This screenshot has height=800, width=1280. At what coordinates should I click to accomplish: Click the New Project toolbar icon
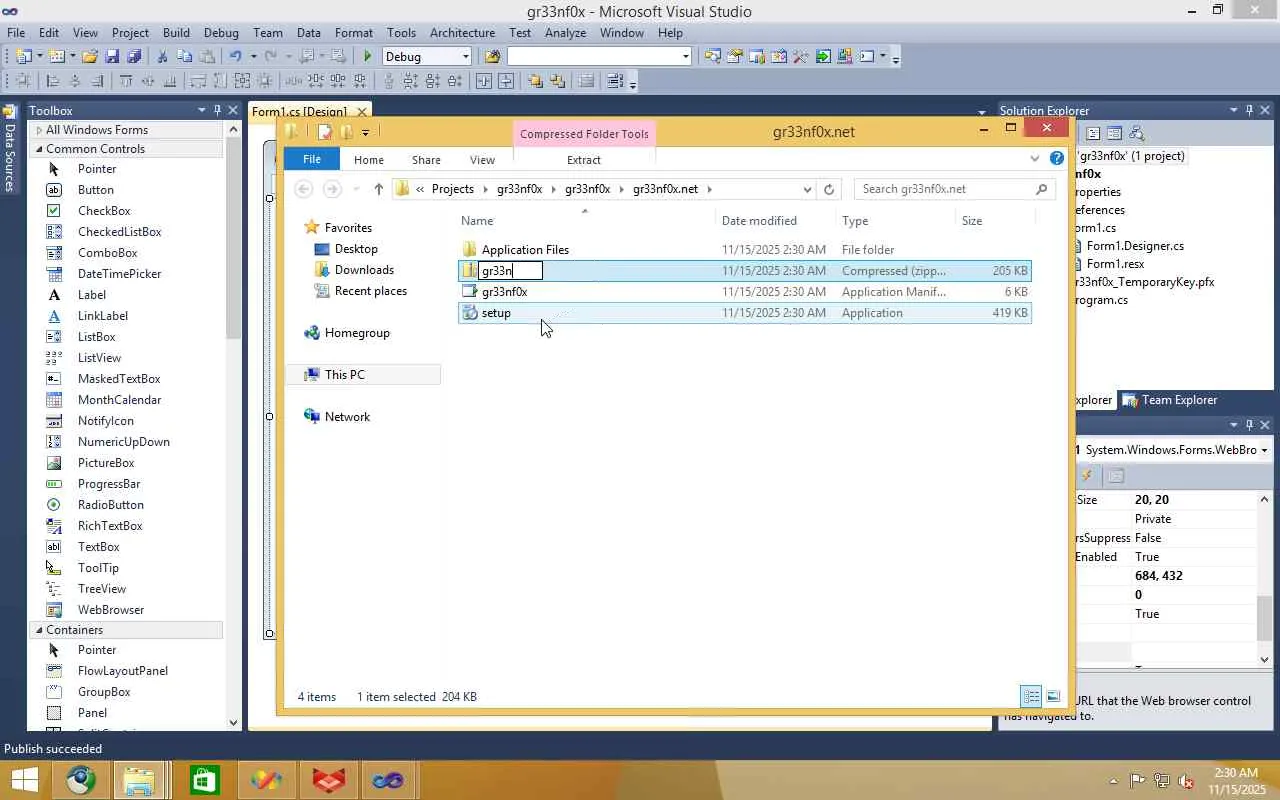[x=24, y=57]
